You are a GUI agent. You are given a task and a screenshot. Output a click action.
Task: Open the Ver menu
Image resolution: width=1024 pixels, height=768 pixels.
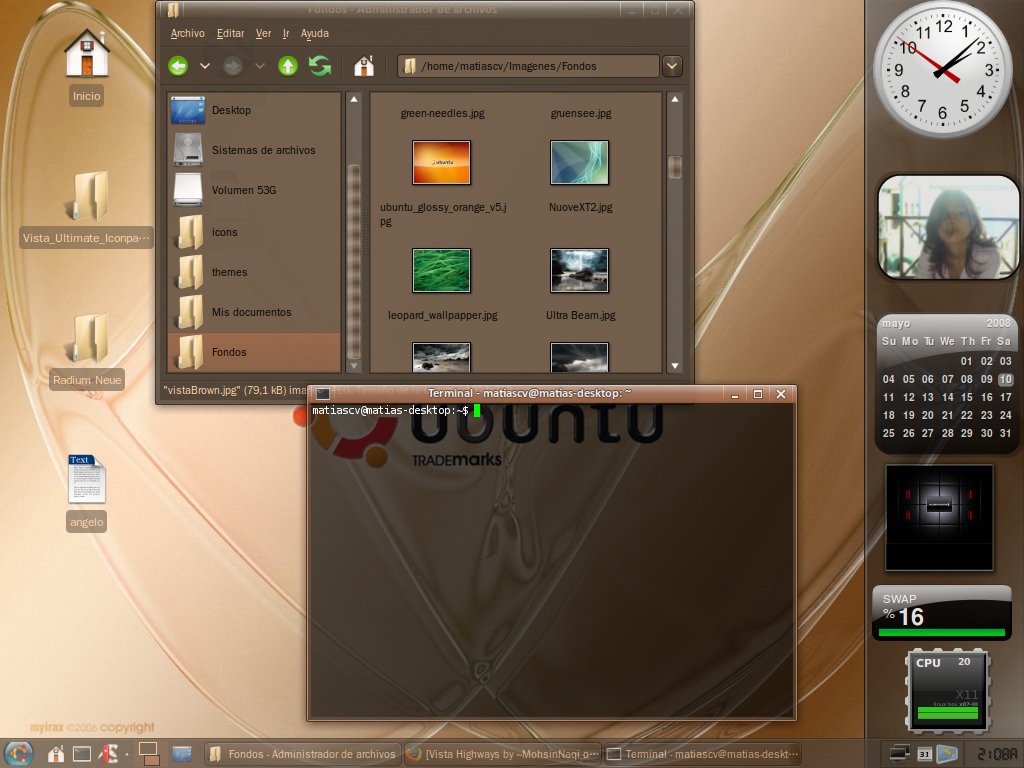click(263, 33)
